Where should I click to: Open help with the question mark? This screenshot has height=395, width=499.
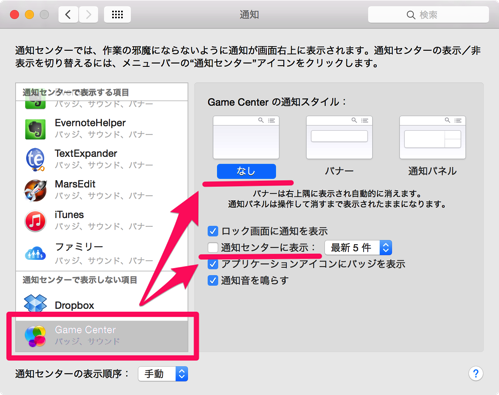(476, 374)
